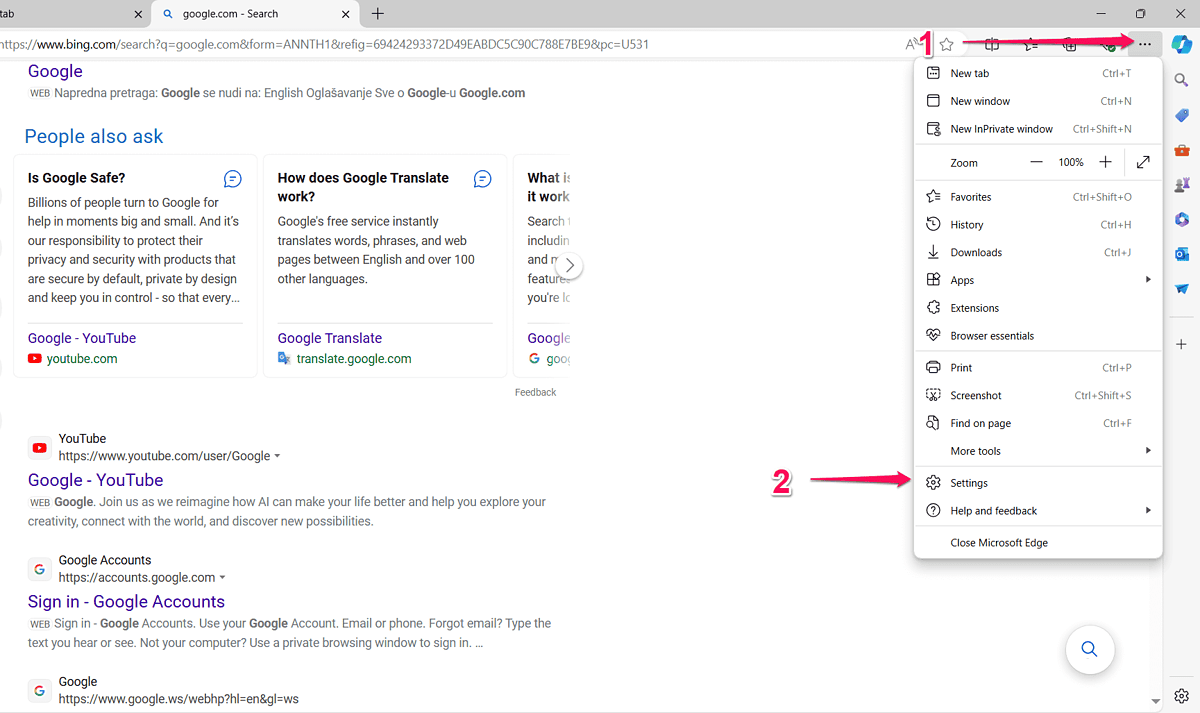
Task: Show next People also ask cards
Action: pos(570,266)
